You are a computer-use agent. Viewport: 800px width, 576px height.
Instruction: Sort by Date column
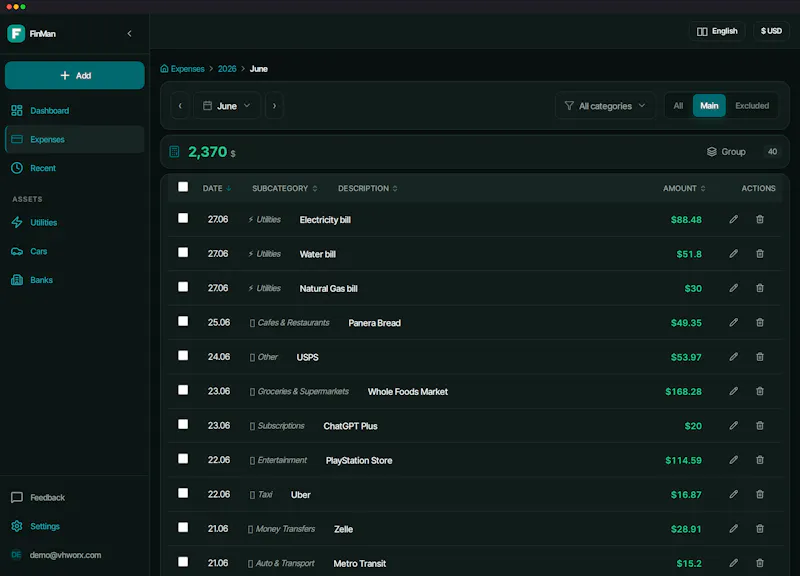click(x=217, y=188)
